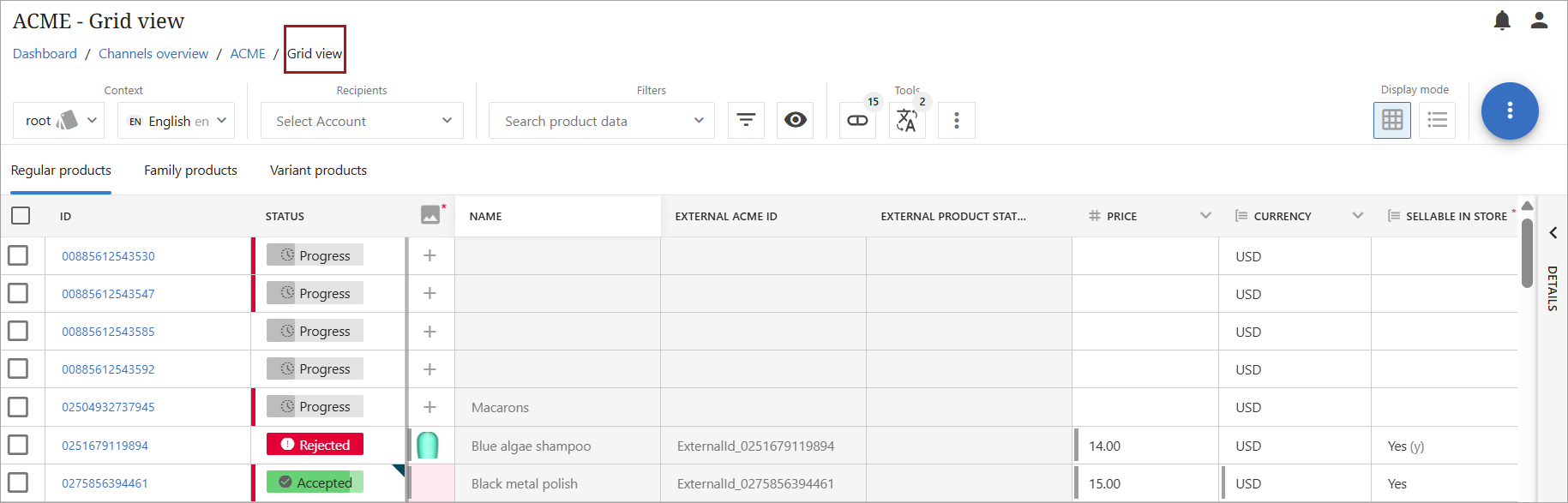Open the user account profile icon
This screenshot has width=1568, height=503.
tap(1539, 21)
